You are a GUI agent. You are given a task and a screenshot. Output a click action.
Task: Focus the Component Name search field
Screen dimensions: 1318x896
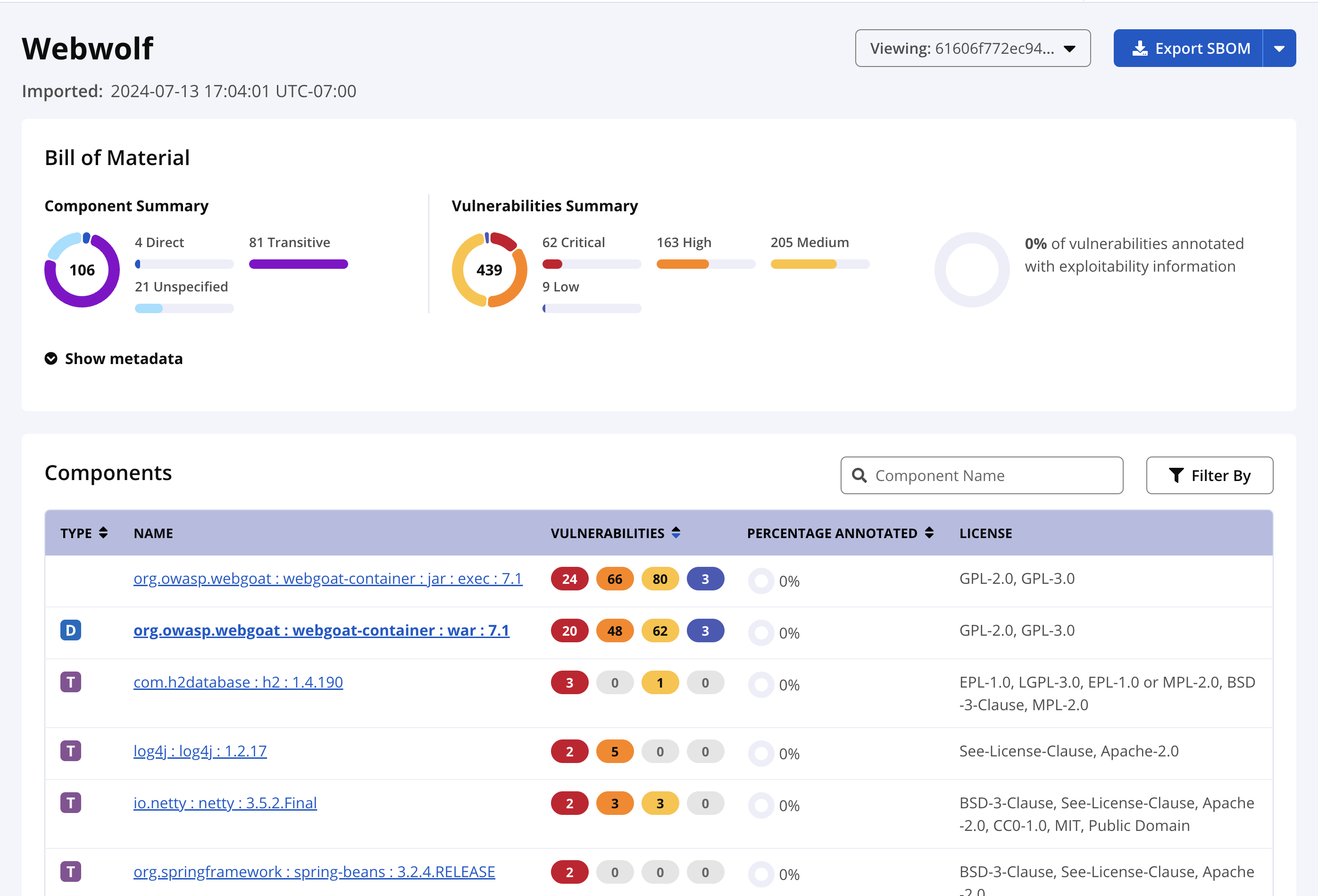tap(982, 475)
